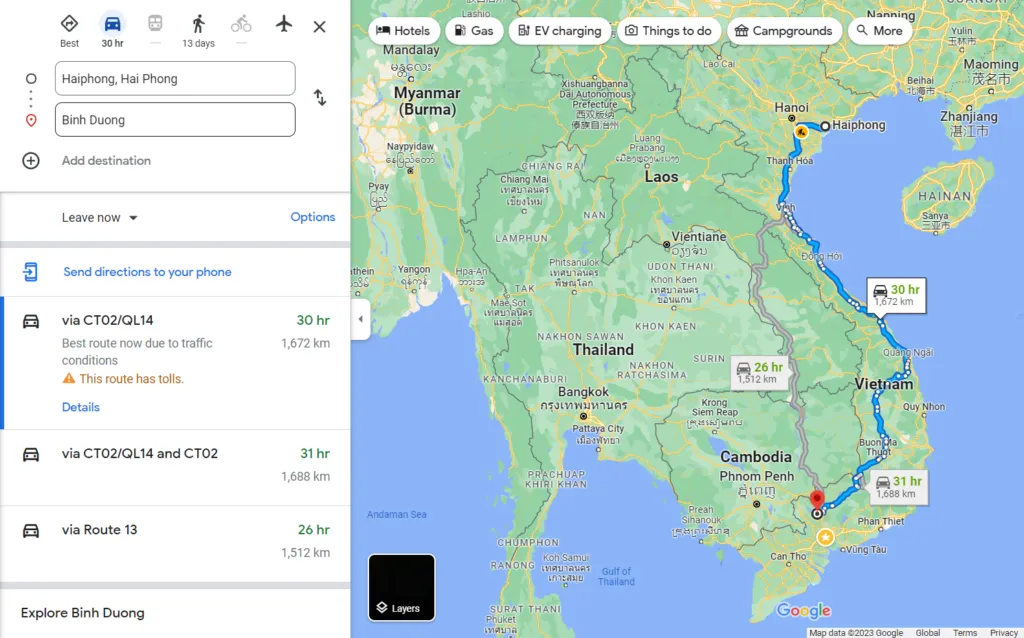Open the Leave now dropdown

(100, 217)
